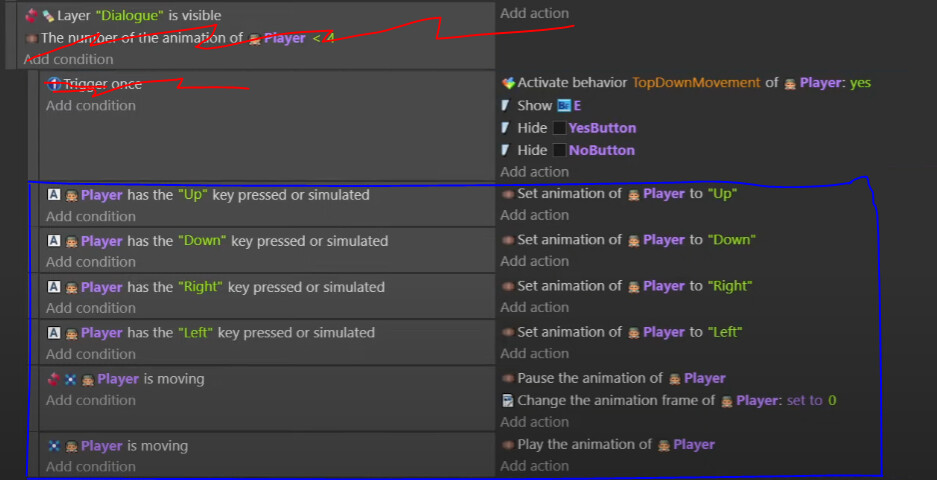Click the Player icon in the Pause animation action

pyautogui.click(x=675, y=379)
